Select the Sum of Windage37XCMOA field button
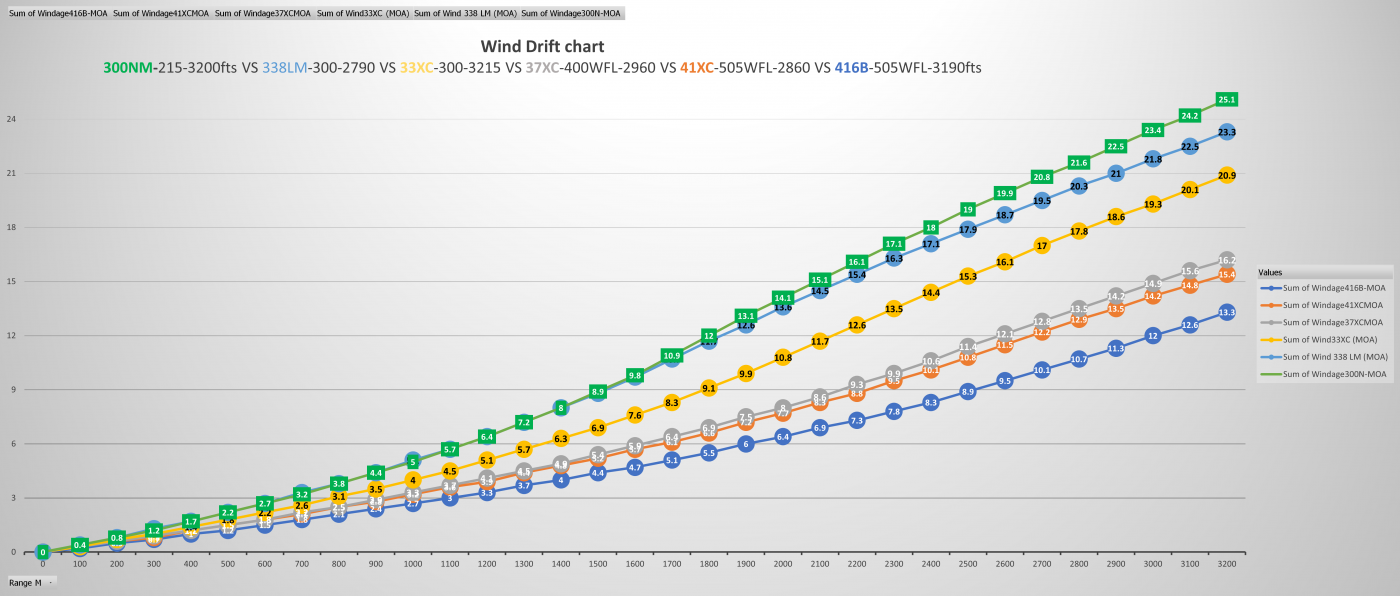This screenshot has height=596, width=1400. coord(263,14)
